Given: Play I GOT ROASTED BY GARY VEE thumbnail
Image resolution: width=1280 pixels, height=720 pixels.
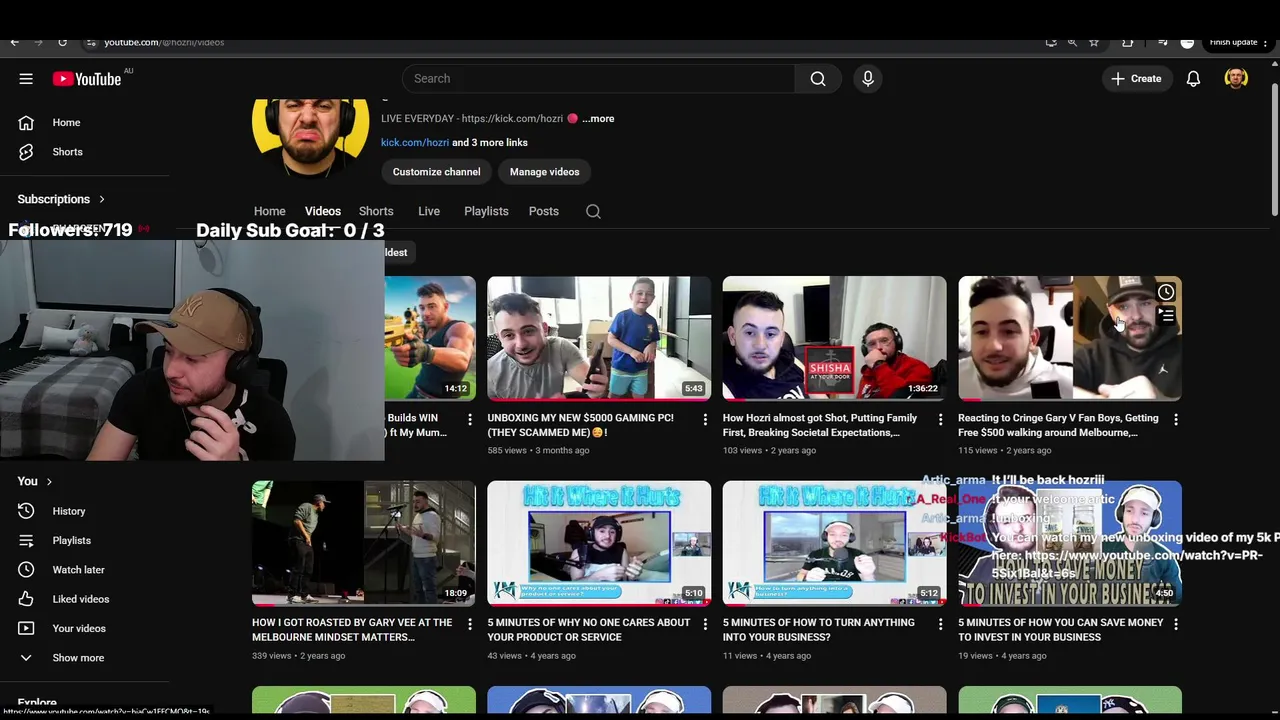Looking at the screenshot, I should [364, 543].
